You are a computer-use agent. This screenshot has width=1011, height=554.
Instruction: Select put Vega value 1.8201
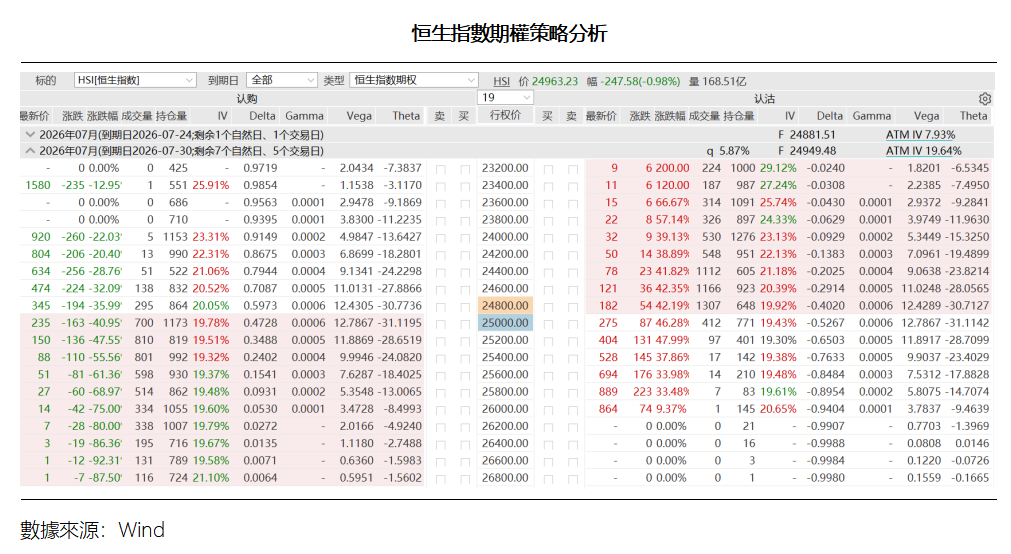coord(923,168)
